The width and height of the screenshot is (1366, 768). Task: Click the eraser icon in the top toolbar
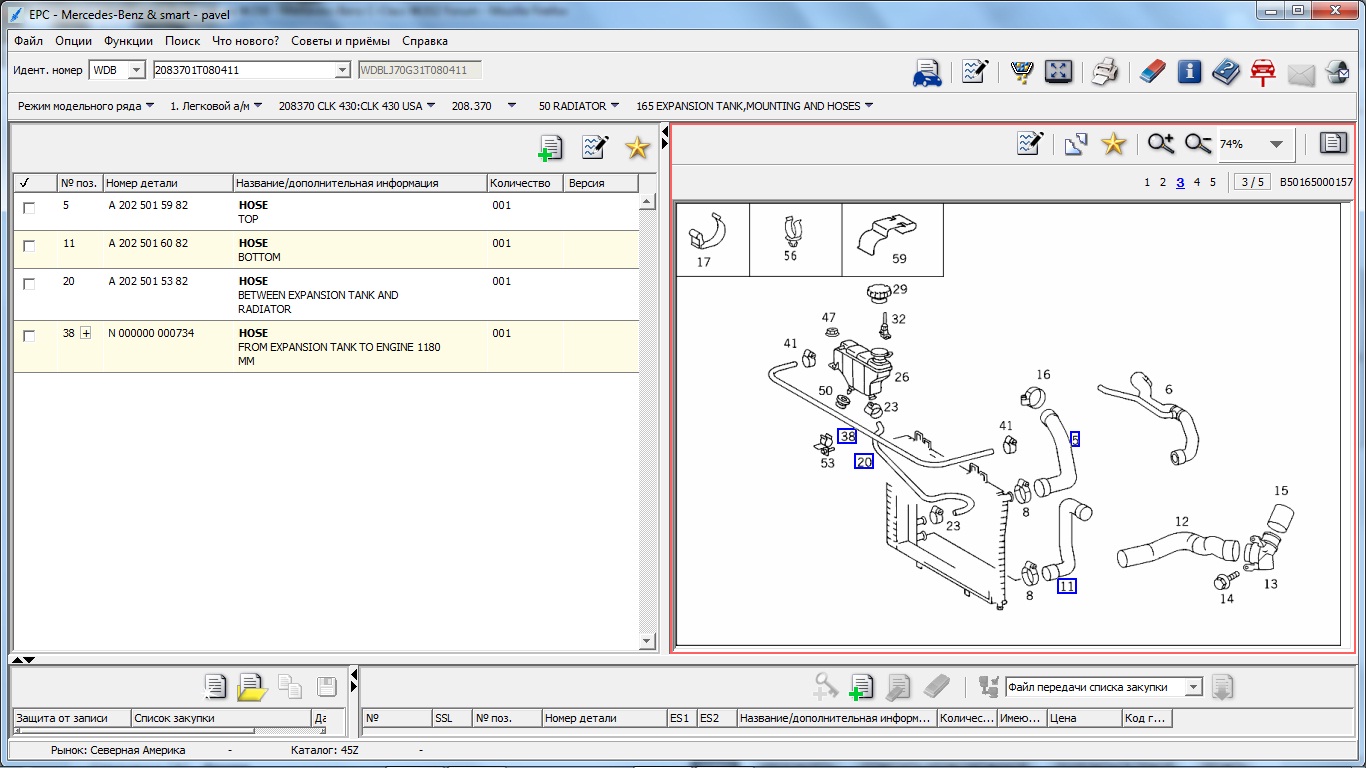1152,72
